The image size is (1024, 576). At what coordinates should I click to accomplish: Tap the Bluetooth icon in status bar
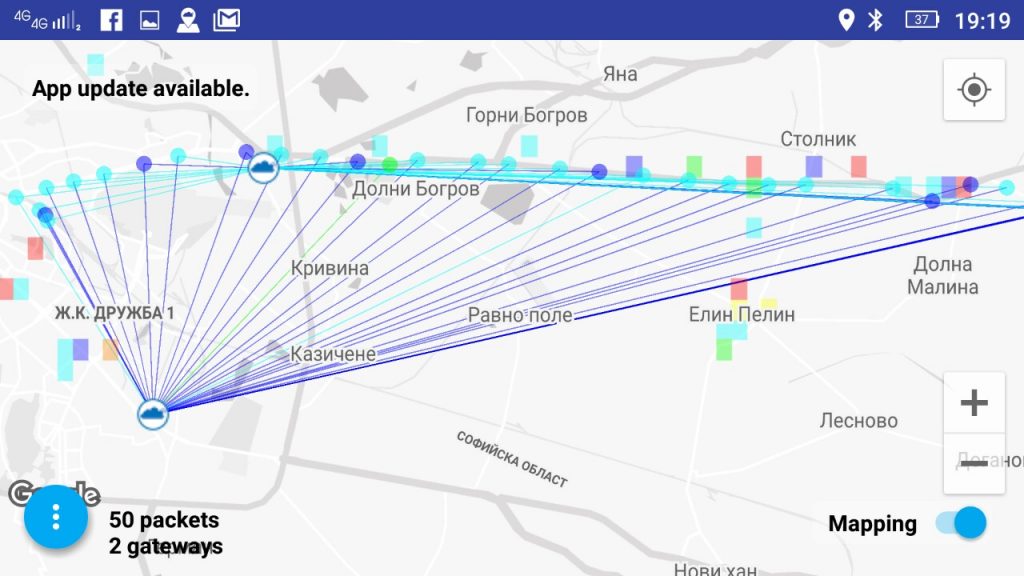pos(875,20)
